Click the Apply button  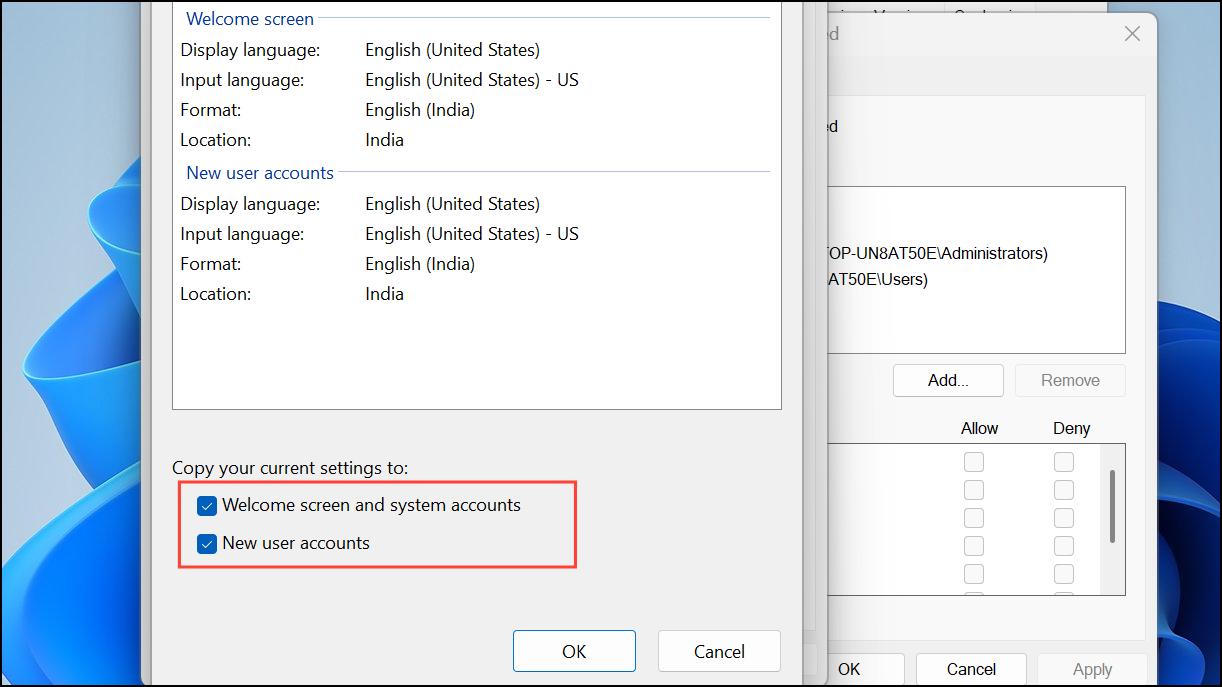(x=1092, y=669)
